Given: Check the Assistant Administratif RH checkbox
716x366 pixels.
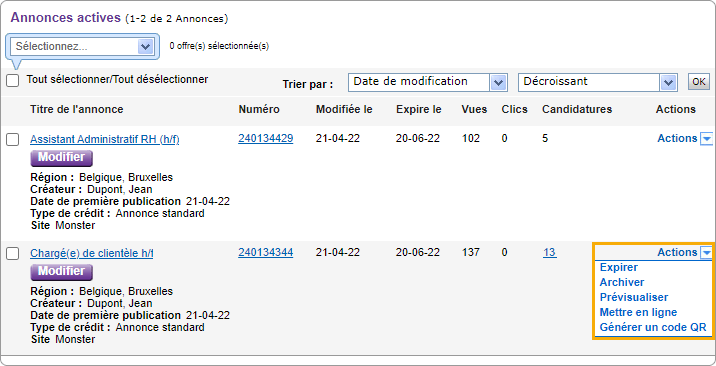Looking at the screenshot, I should coord(12,140).
